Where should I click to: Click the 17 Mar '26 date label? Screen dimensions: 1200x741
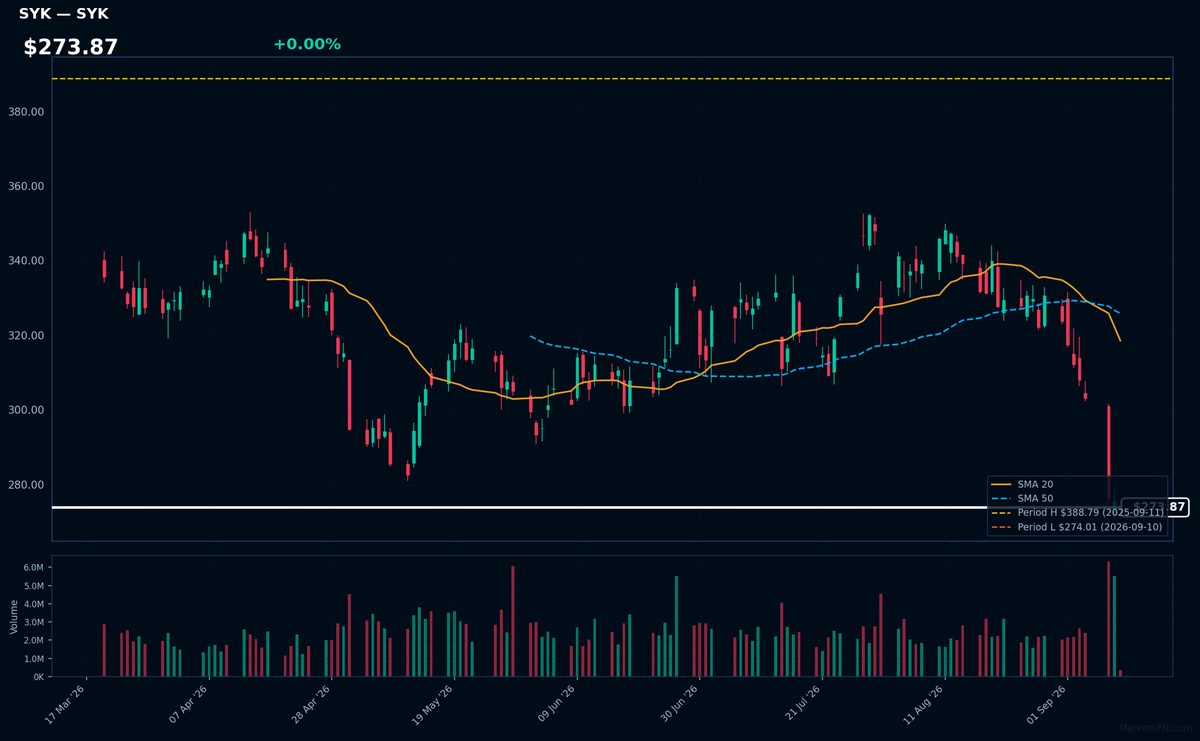click(x=67, y=704)
